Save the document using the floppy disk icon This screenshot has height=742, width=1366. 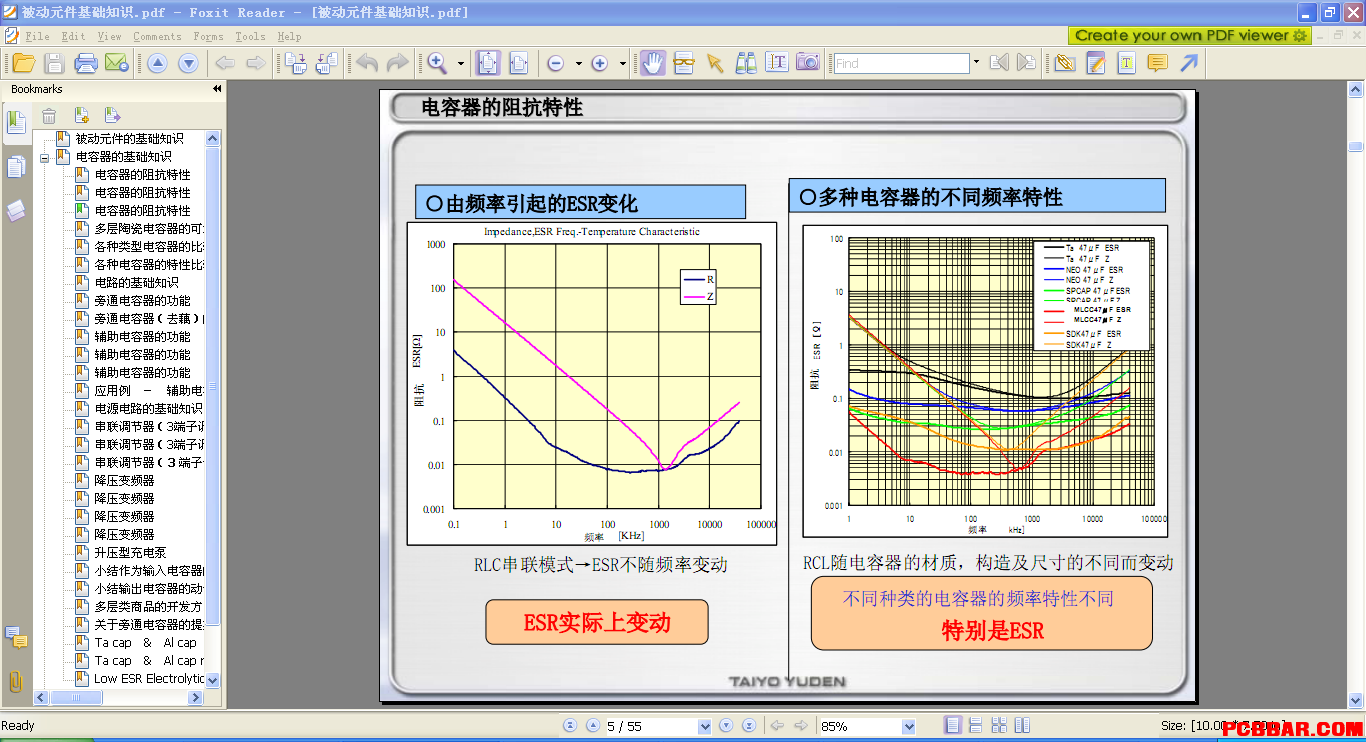(54, 63)
